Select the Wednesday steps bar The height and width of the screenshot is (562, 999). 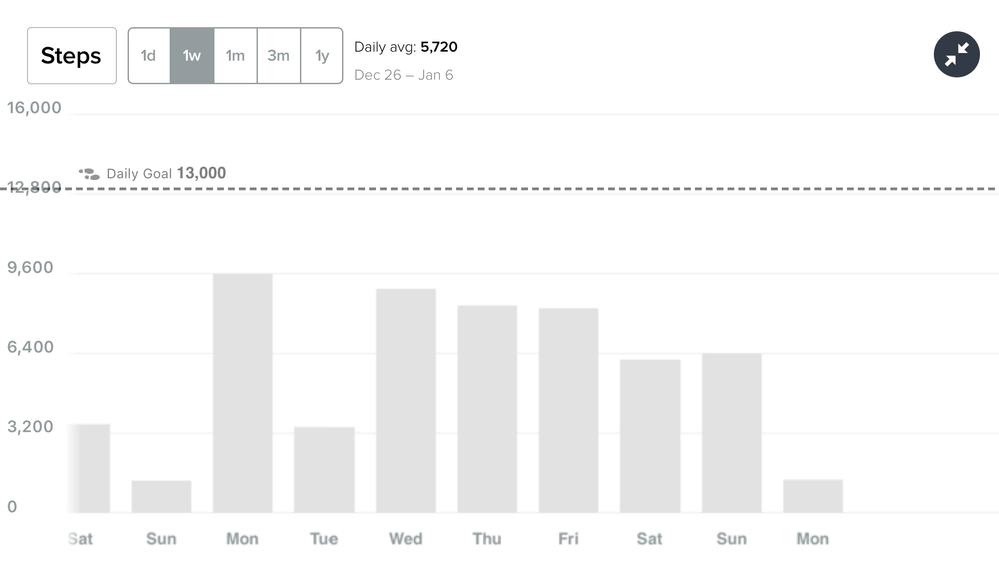coord(405,400)
